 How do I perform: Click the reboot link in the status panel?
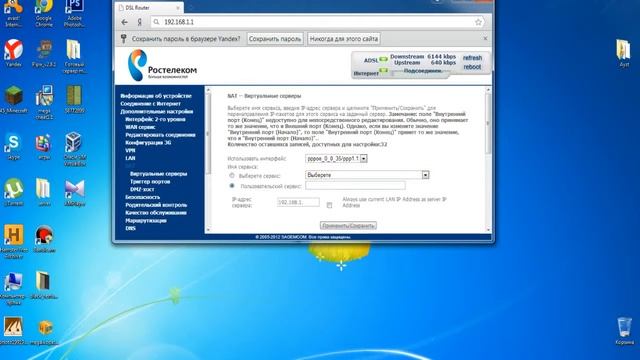point(472,67)
